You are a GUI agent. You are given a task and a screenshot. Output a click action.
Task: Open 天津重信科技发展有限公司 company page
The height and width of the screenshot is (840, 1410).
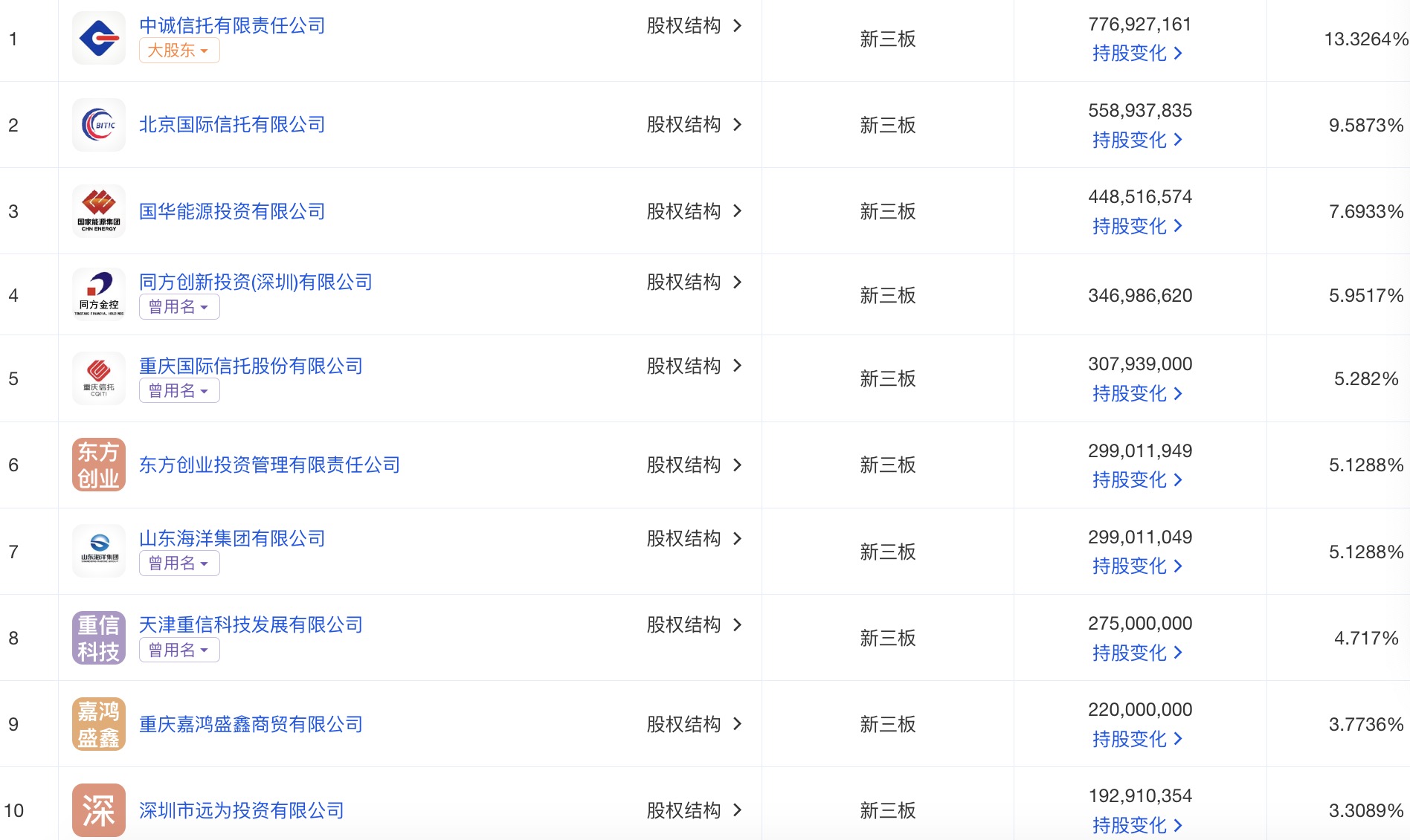click(251, 624)
